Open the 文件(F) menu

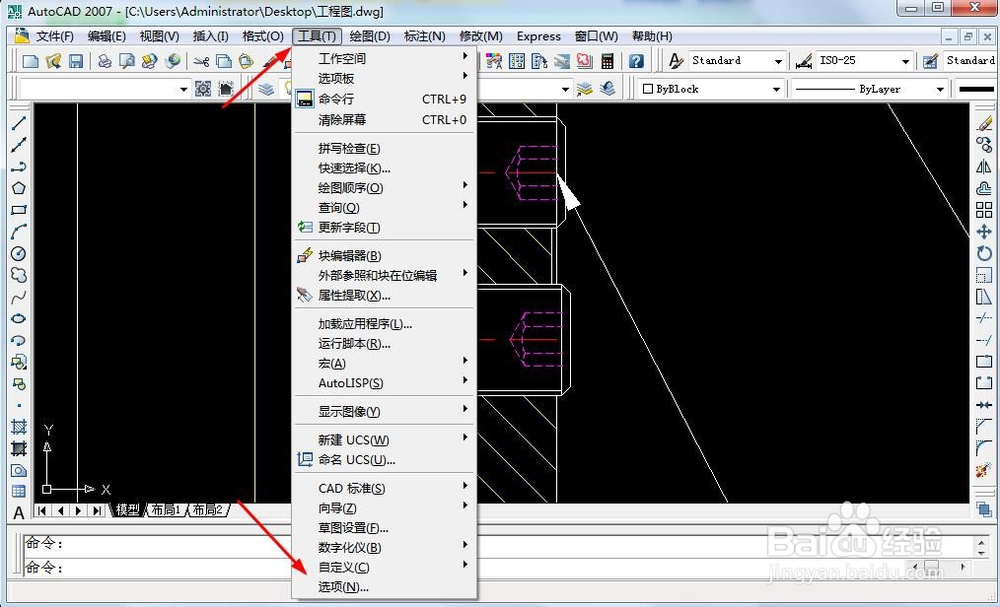[x=55, y=36]
